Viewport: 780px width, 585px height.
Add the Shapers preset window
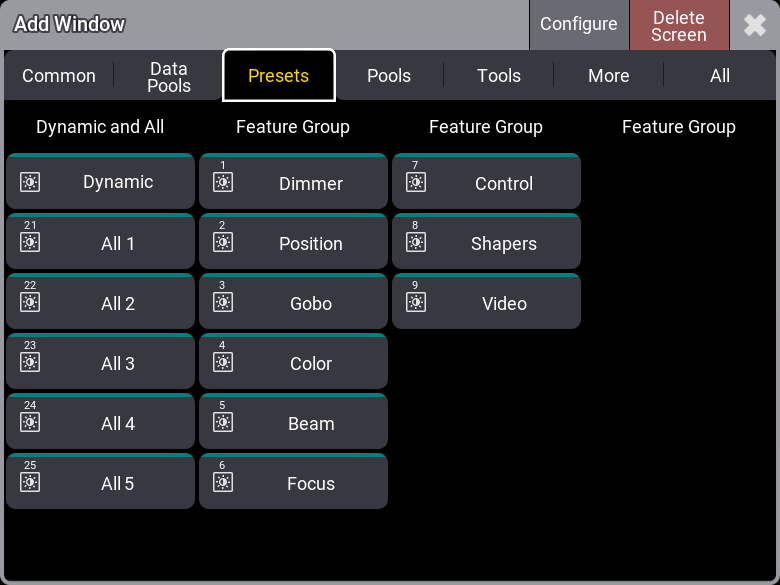click(487, 241)
